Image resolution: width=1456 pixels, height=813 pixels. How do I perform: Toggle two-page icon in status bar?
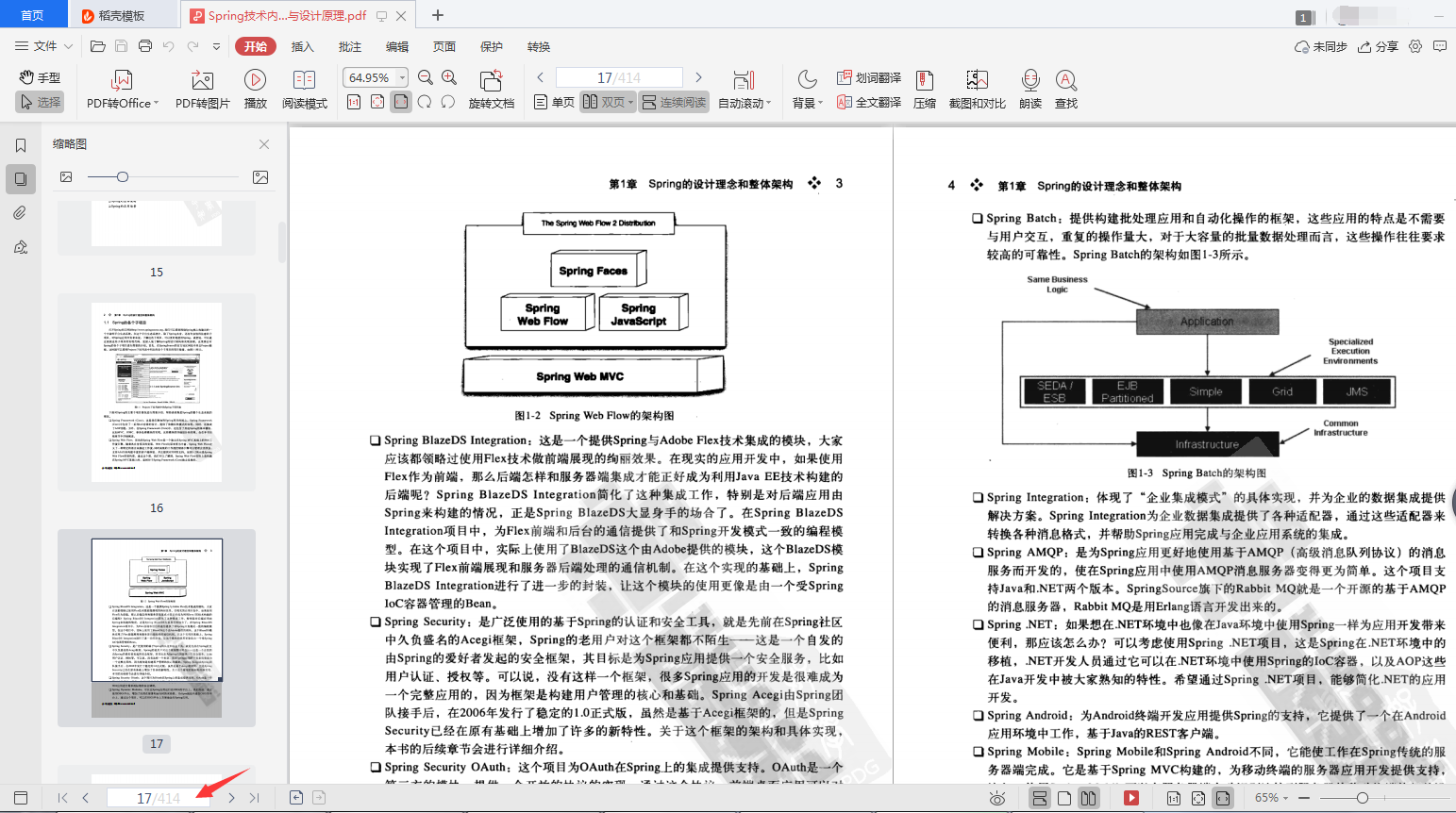tap(1089, 798)
